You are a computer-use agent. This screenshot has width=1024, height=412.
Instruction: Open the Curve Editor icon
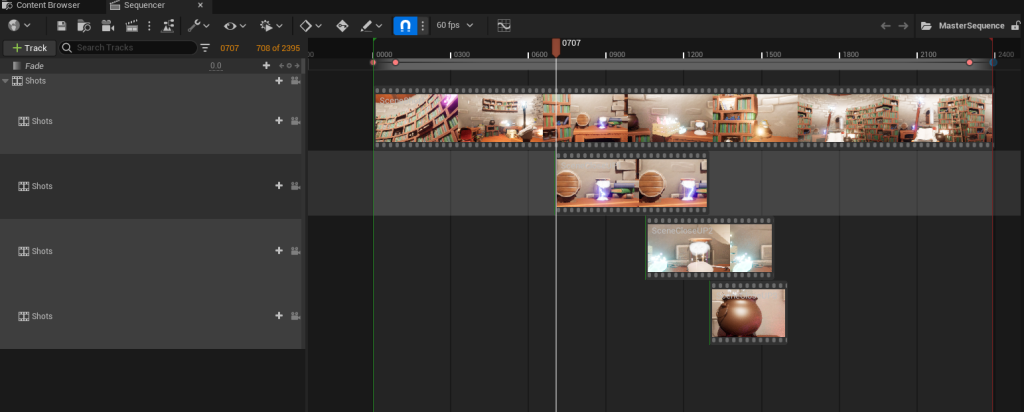pos(503,25)
